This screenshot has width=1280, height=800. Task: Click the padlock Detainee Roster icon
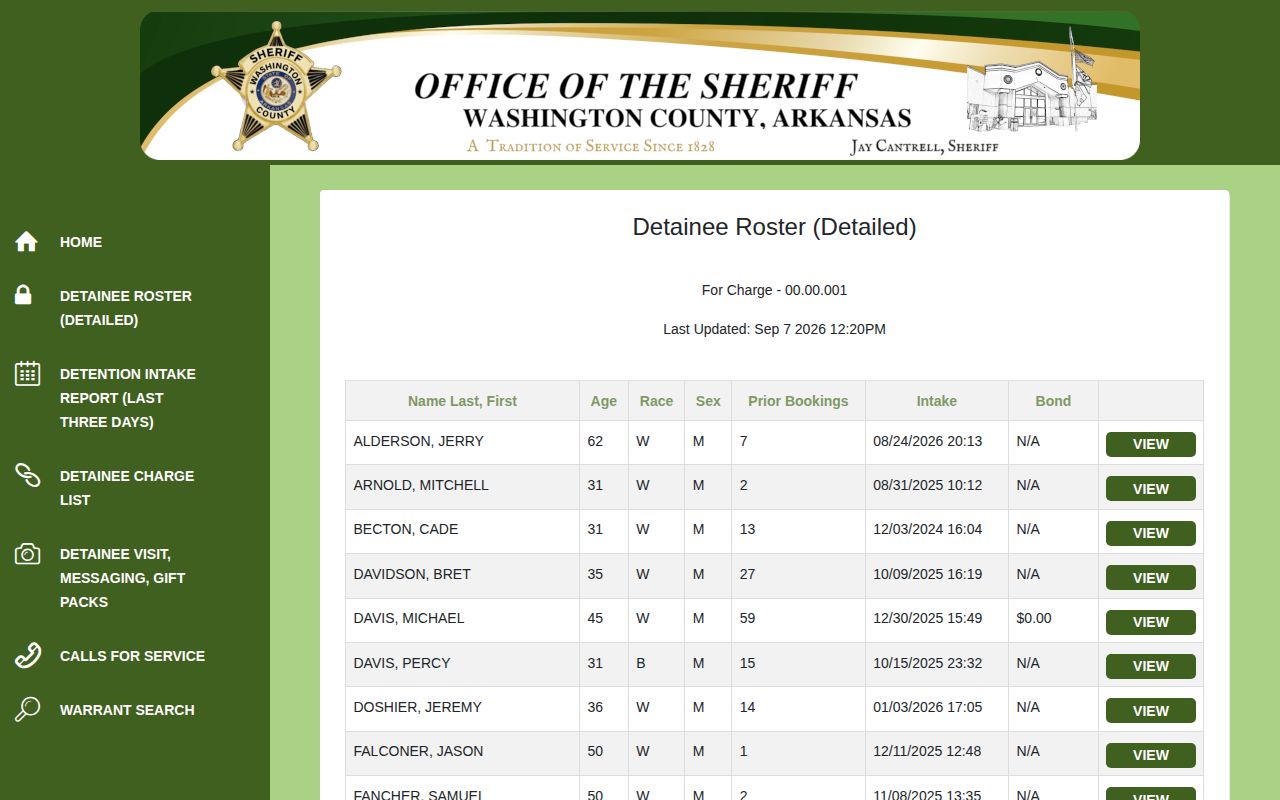pos(23,295)
